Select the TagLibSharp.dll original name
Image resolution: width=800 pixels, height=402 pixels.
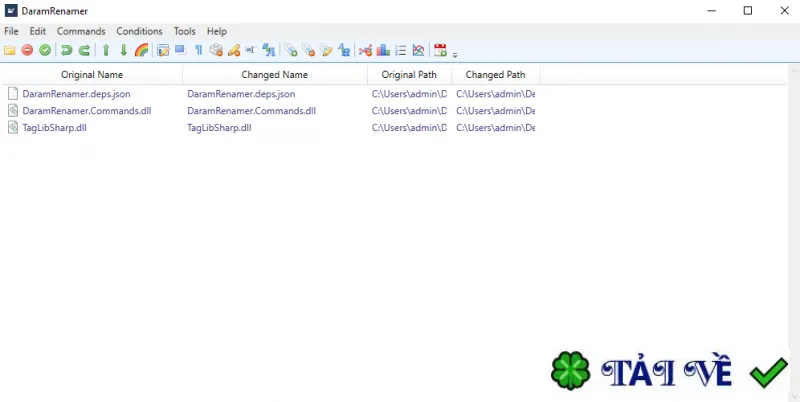(x=55, y=128)
